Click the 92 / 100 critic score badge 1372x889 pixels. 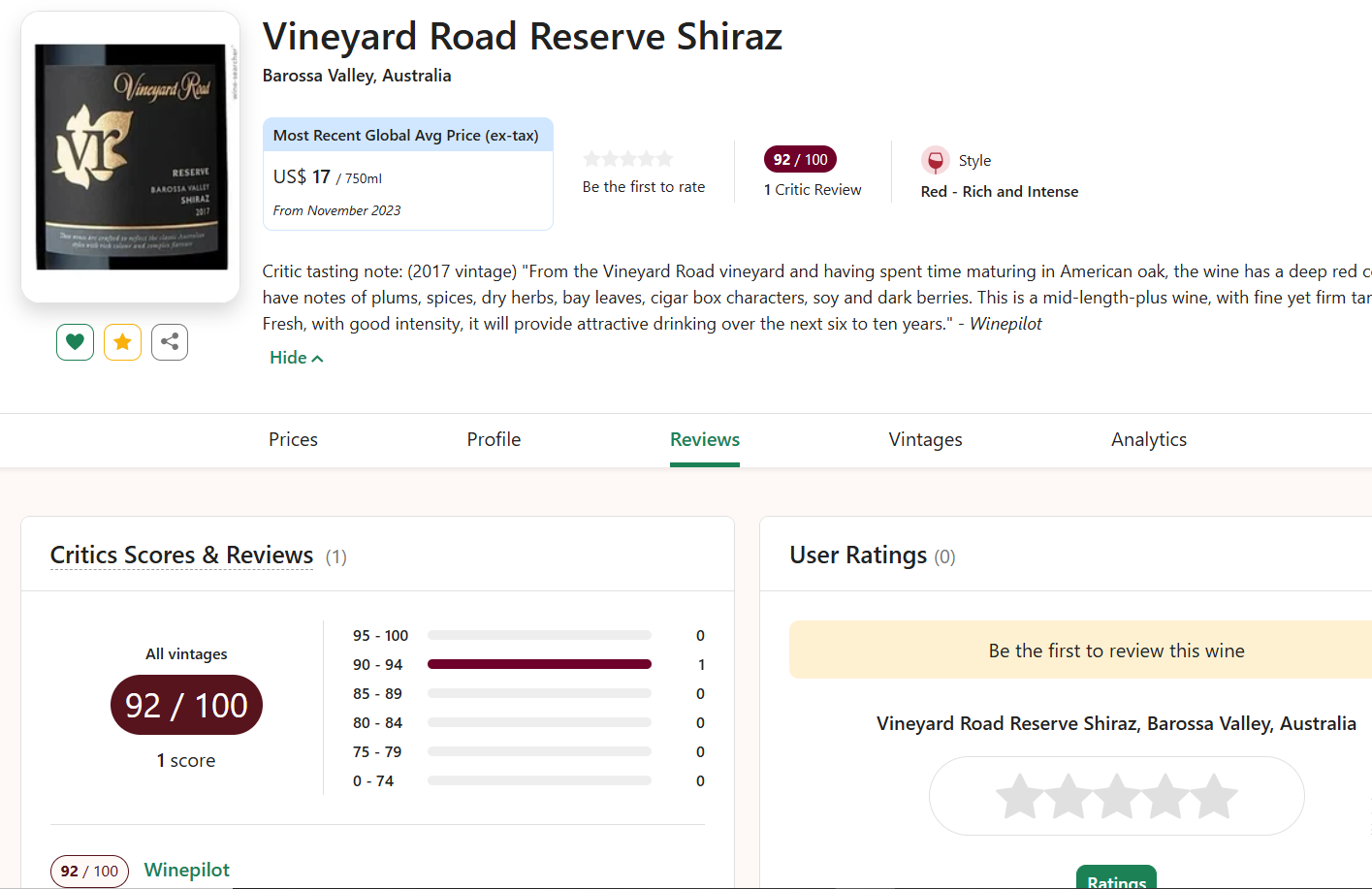pos(800,159)
